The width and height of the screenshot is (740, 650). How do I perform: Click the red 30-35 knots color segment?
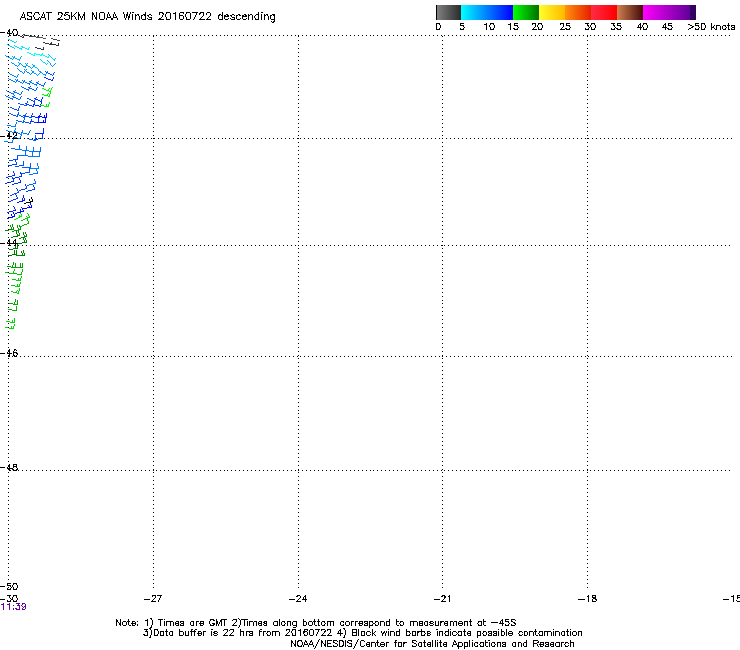tap(604, 12)
